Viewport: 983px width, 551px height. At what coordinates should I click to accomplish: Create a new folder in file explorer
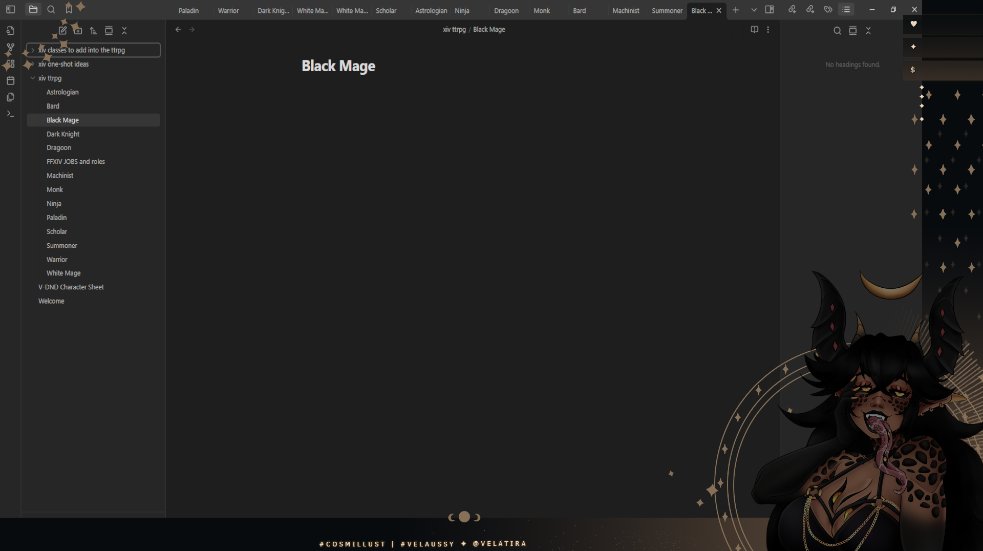(78, 30)
